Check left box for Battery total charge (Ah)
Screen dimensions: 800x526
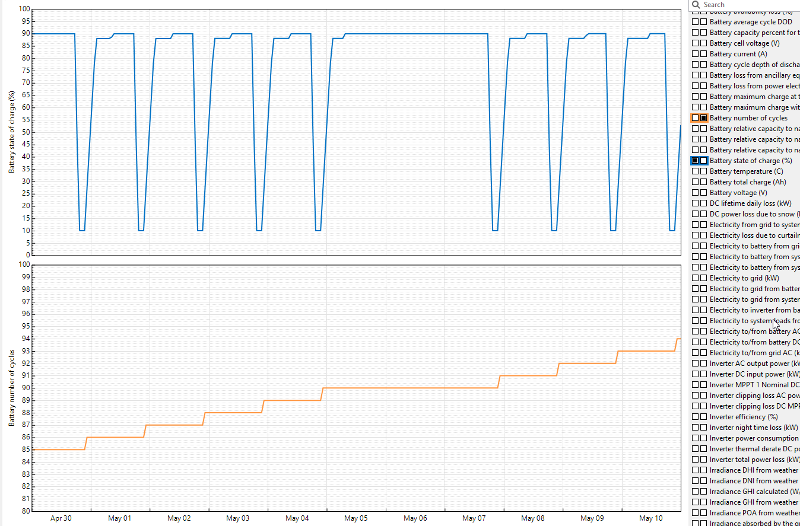695,182
